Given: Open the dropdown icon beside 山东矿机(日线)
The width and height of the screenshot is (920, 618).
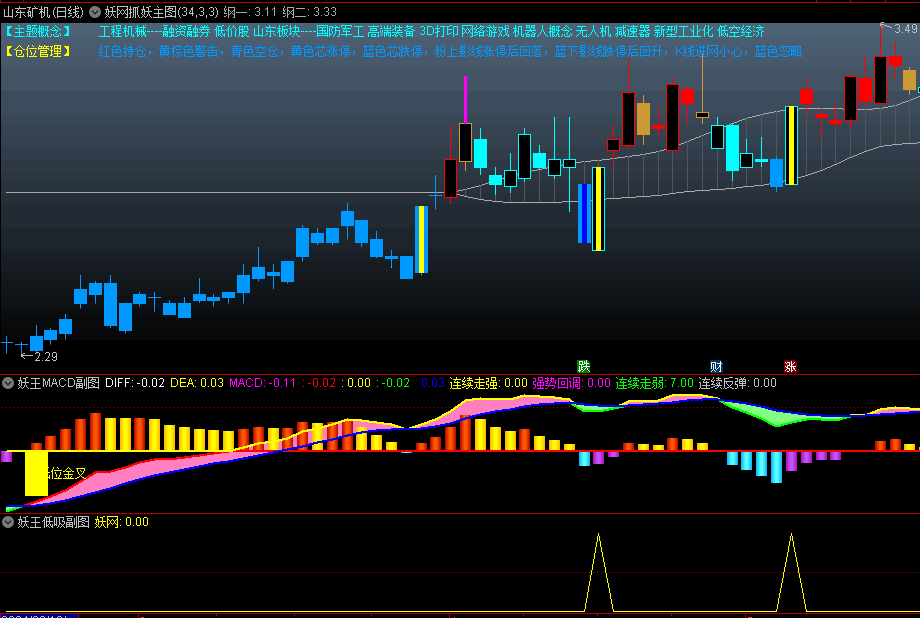Looking at the screenshot, I should pos(94,12).
